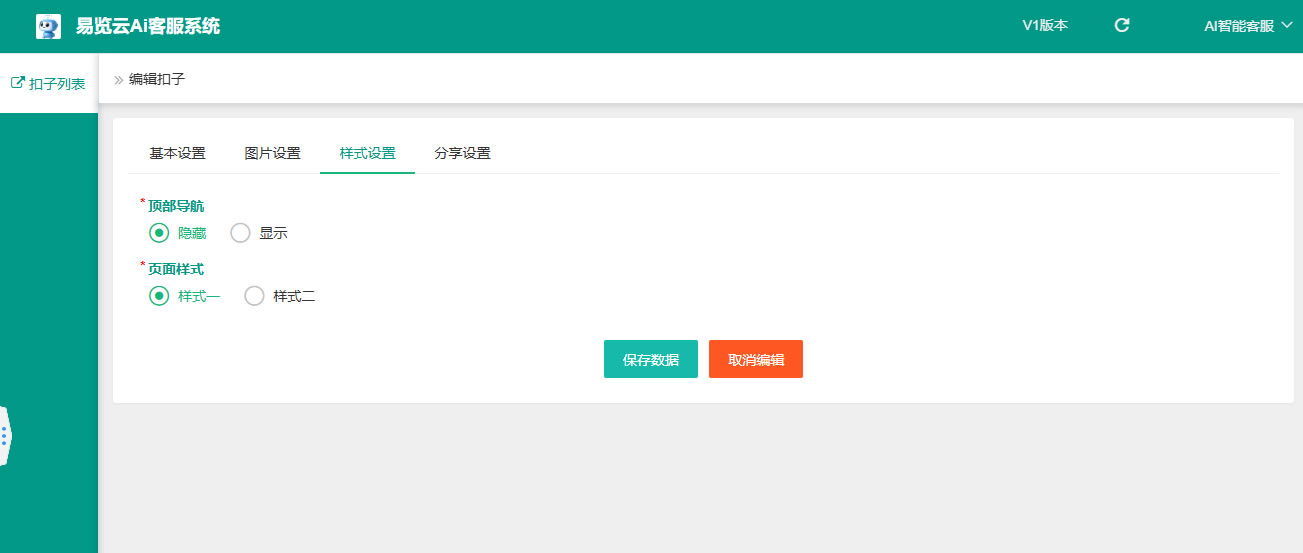This screenshot has width=1303, height=553.
Task: Choose 样式一 page style
Action: pos(159,296)
